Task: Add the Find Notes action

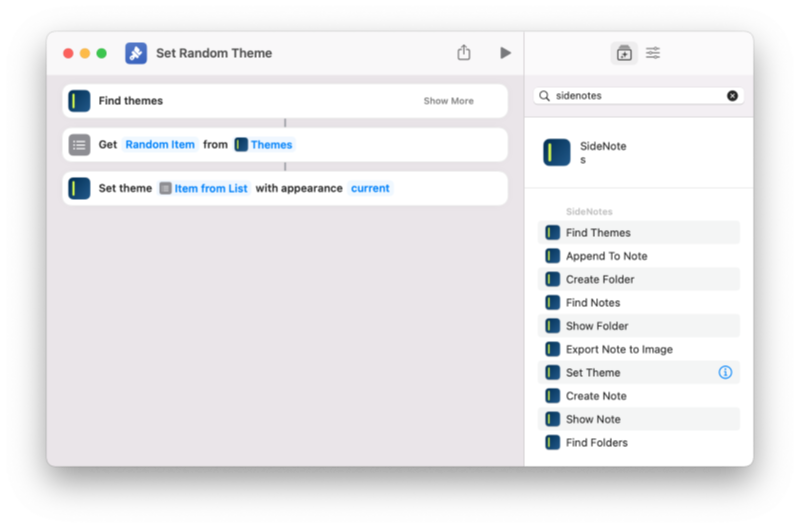Action: tap(638, 303)
